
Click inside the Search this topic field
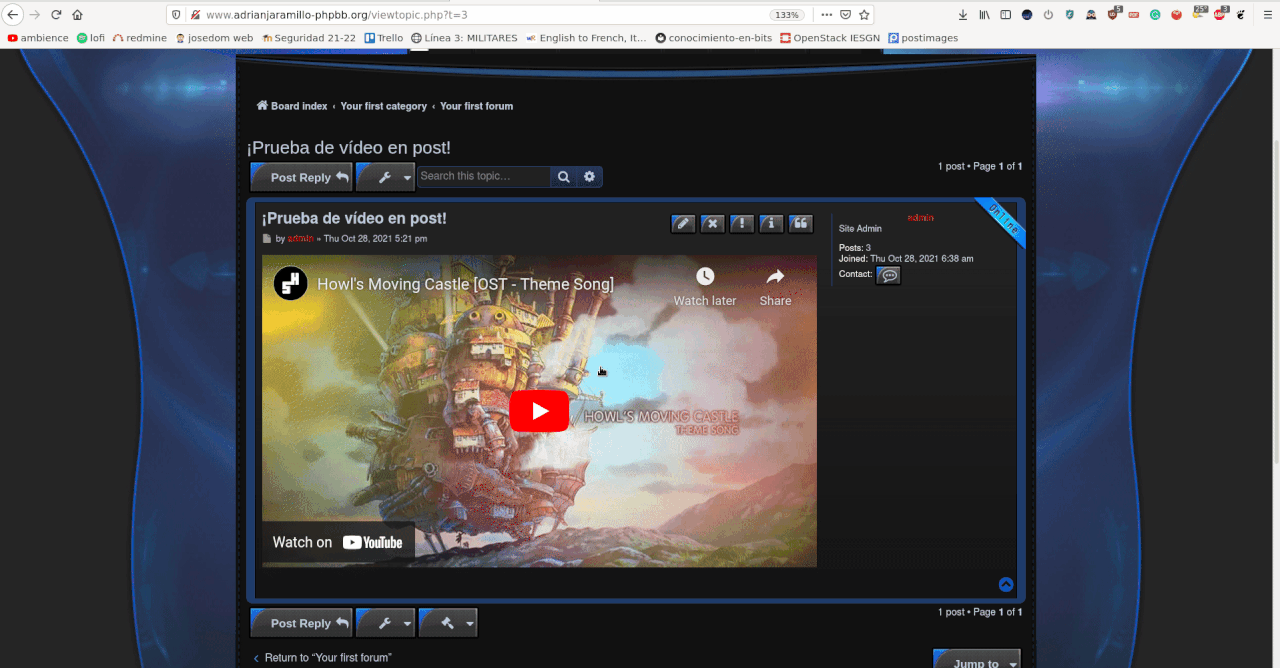pyautogui.click(x=483, y=176)
